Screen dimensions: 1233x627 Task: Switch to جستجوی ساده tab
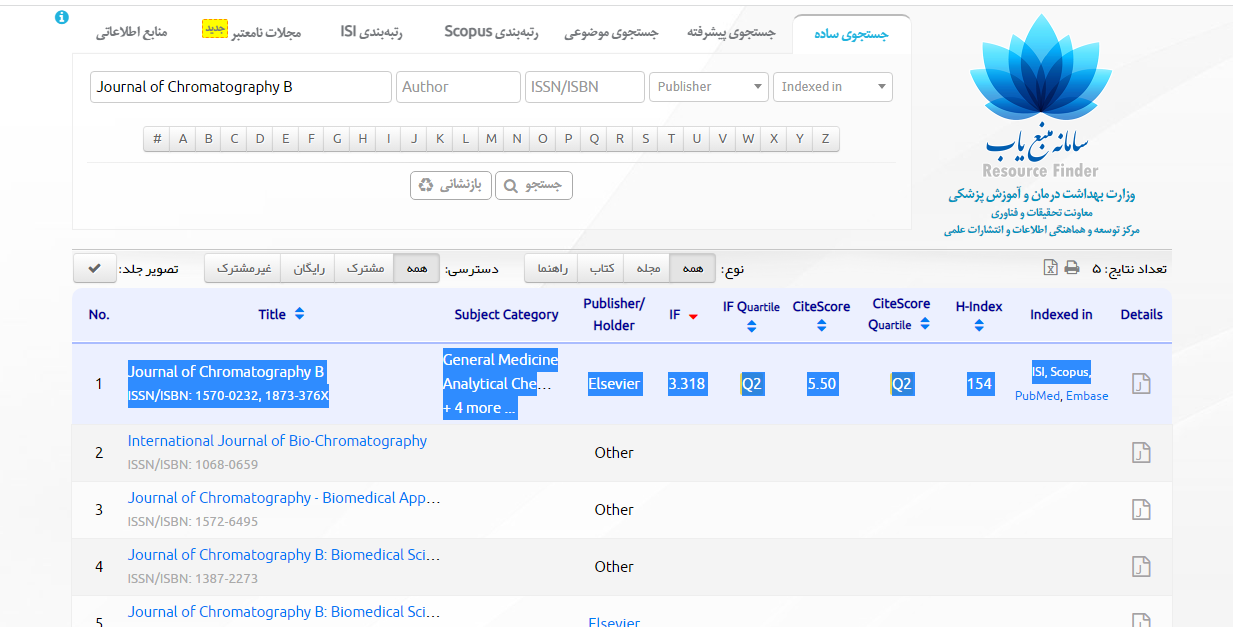(x=852, y=33)
